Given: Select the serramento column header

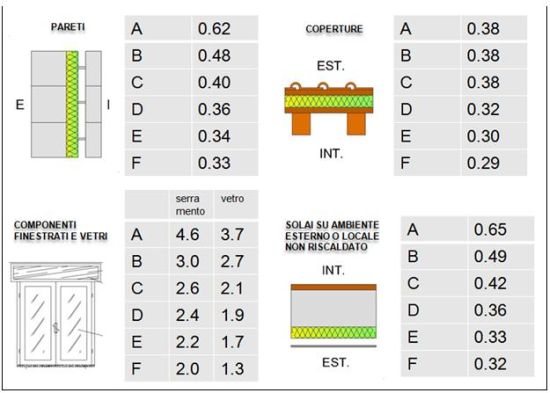Looking at the screenshot, I should (190, 205).
